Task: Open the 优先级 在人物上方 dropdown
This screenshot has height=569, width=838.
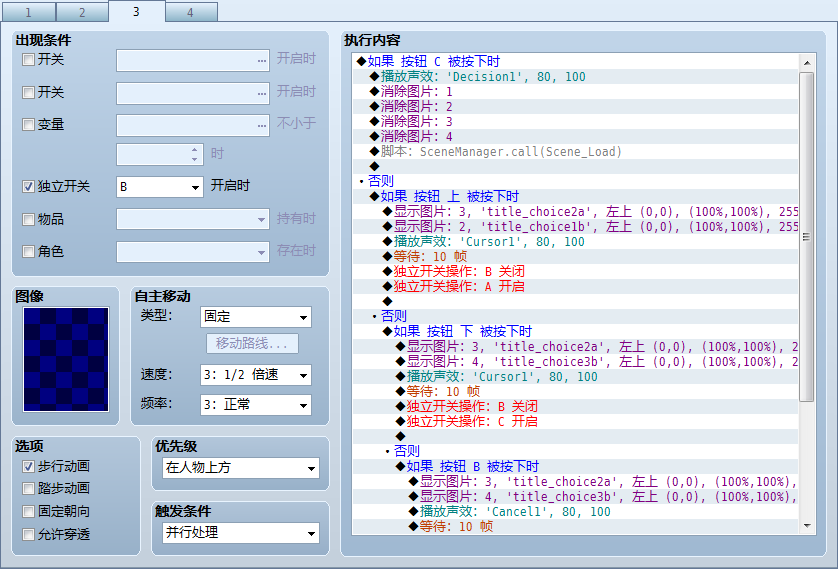Action: point(241,468)
